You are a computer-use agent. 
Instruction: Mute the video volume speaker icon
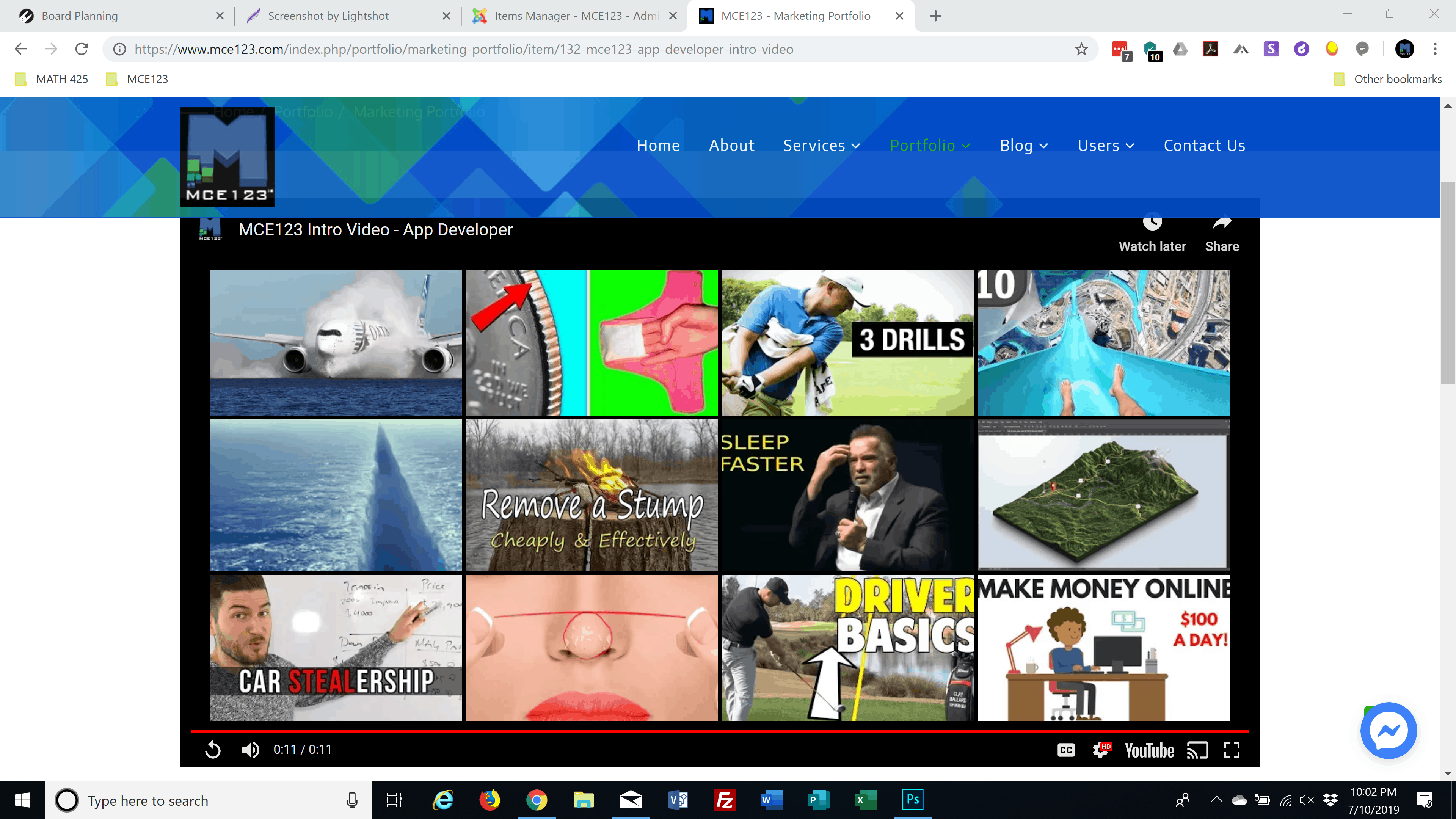pos(250,750)
